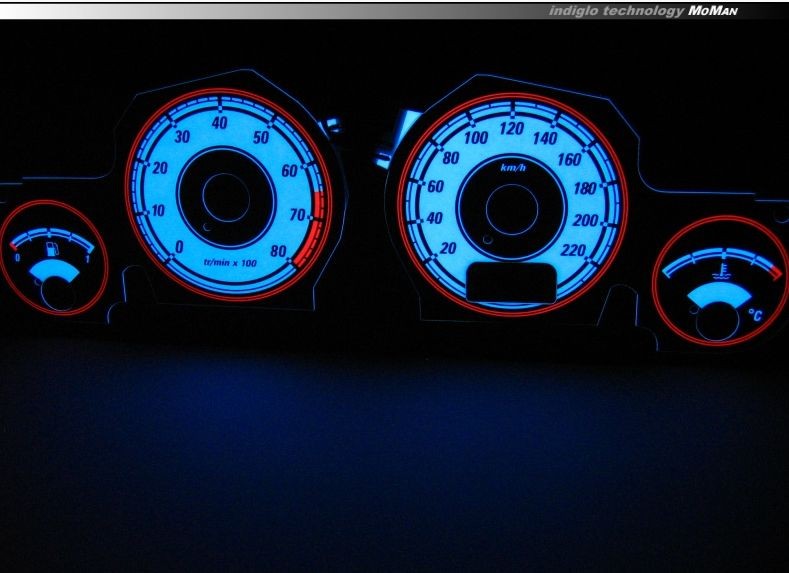Screen dimensions: 789x573
Task: Click the red empty zone on fuel gauge
Action: click(x=17, y=241)
